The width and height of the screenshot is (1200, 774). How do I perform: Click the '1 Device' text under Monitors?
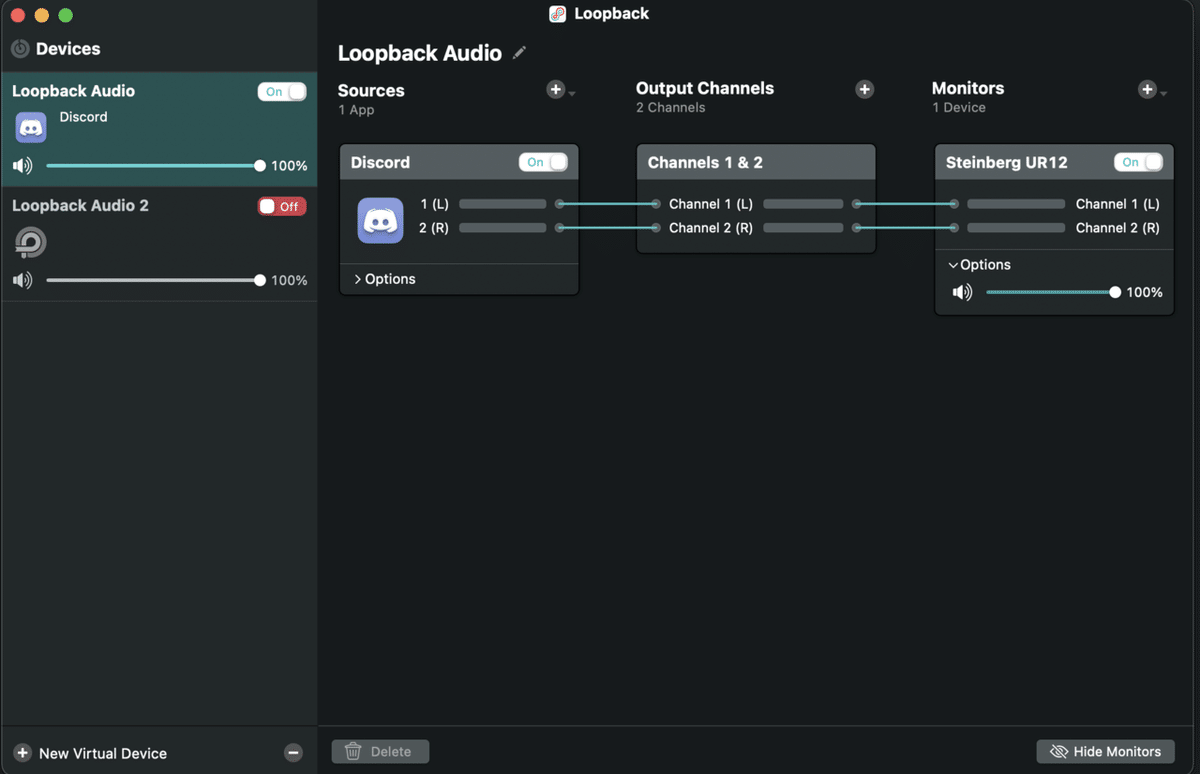coord(959,107)
